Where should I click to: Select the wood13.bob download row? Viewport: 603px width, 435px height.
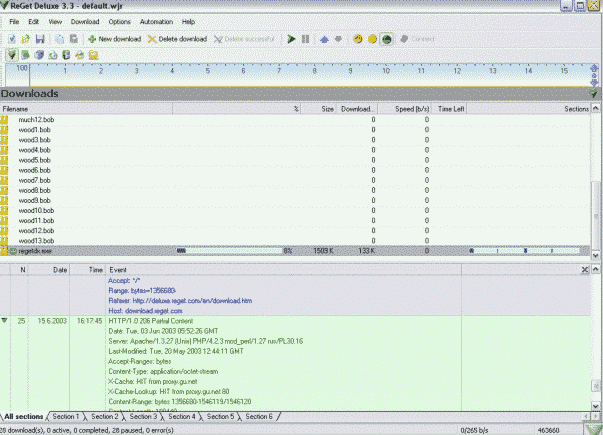[295, 241]
